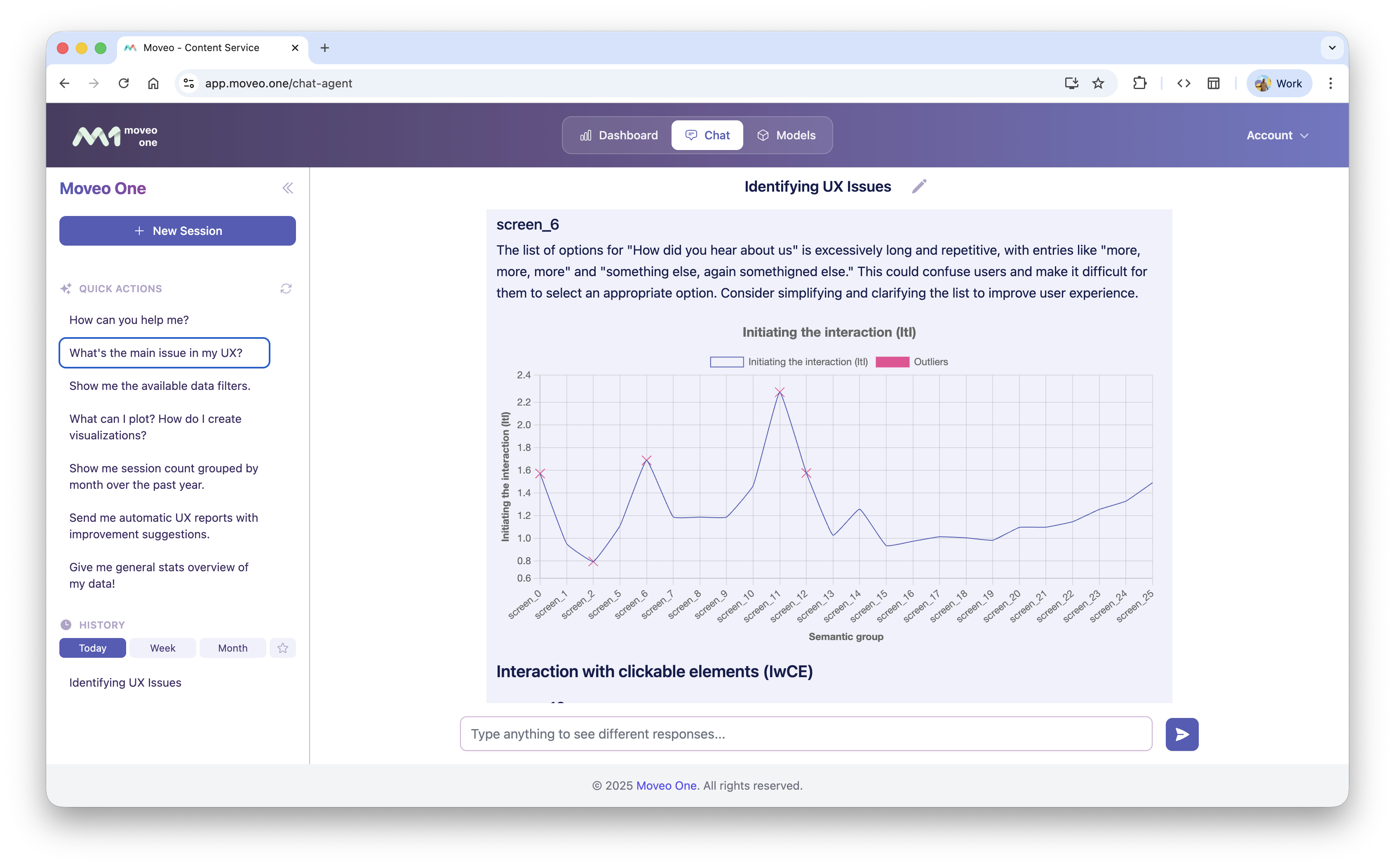Click the History clock icon
Image resolution: width=1395 pixels, height=868 pixels.
click(66, 624)
